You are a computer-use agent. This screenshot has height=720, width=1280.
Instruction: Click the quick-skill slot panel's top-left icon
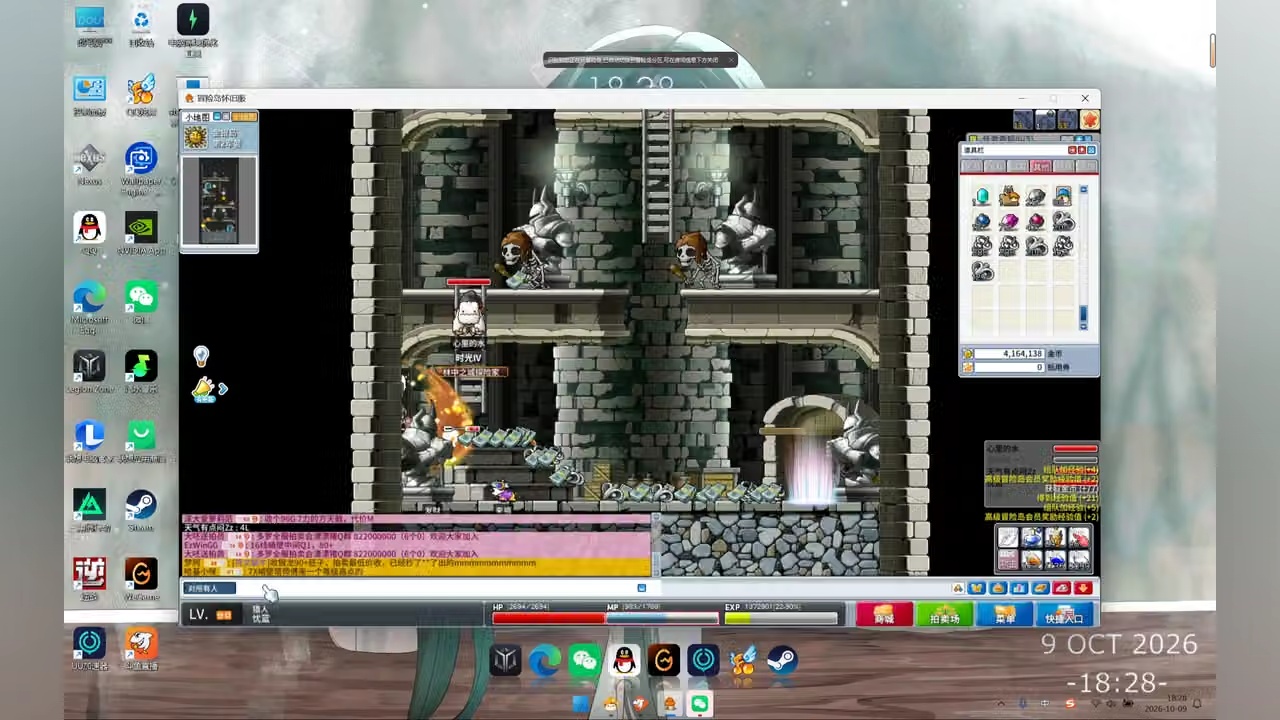pyautogui.click(x=1008, y=537)
